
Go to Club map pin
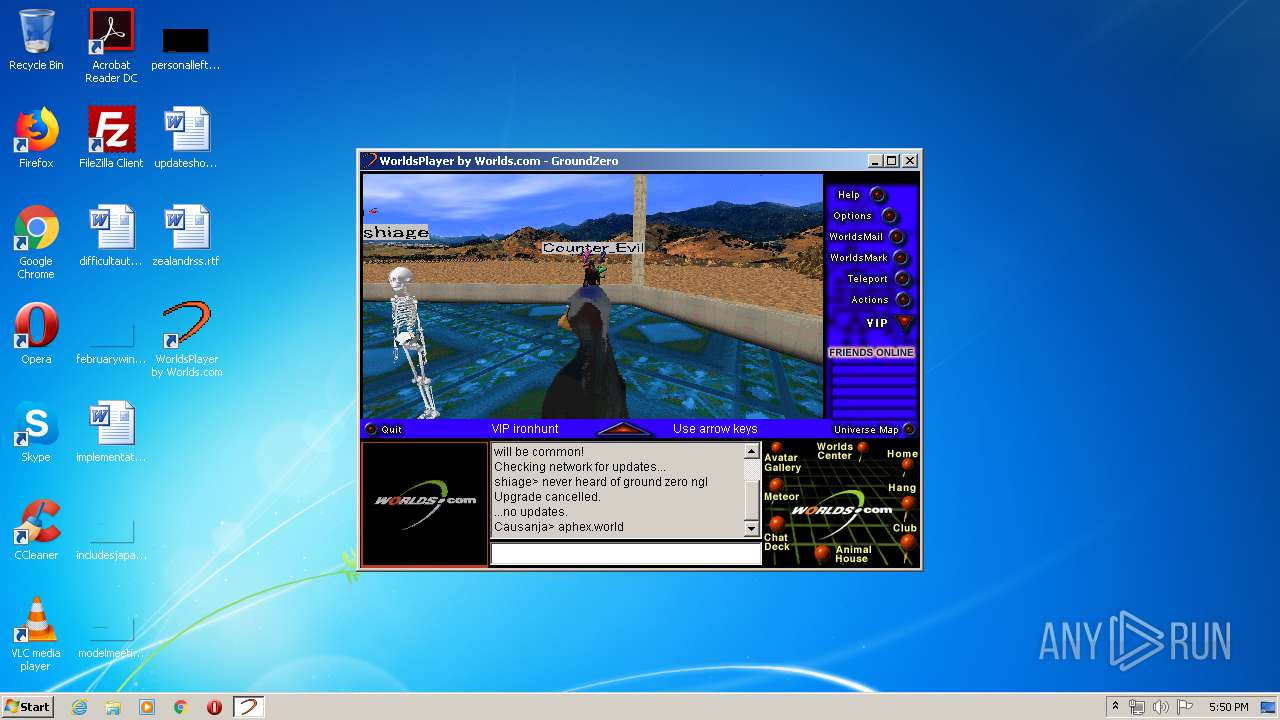(x=907, y=541)
